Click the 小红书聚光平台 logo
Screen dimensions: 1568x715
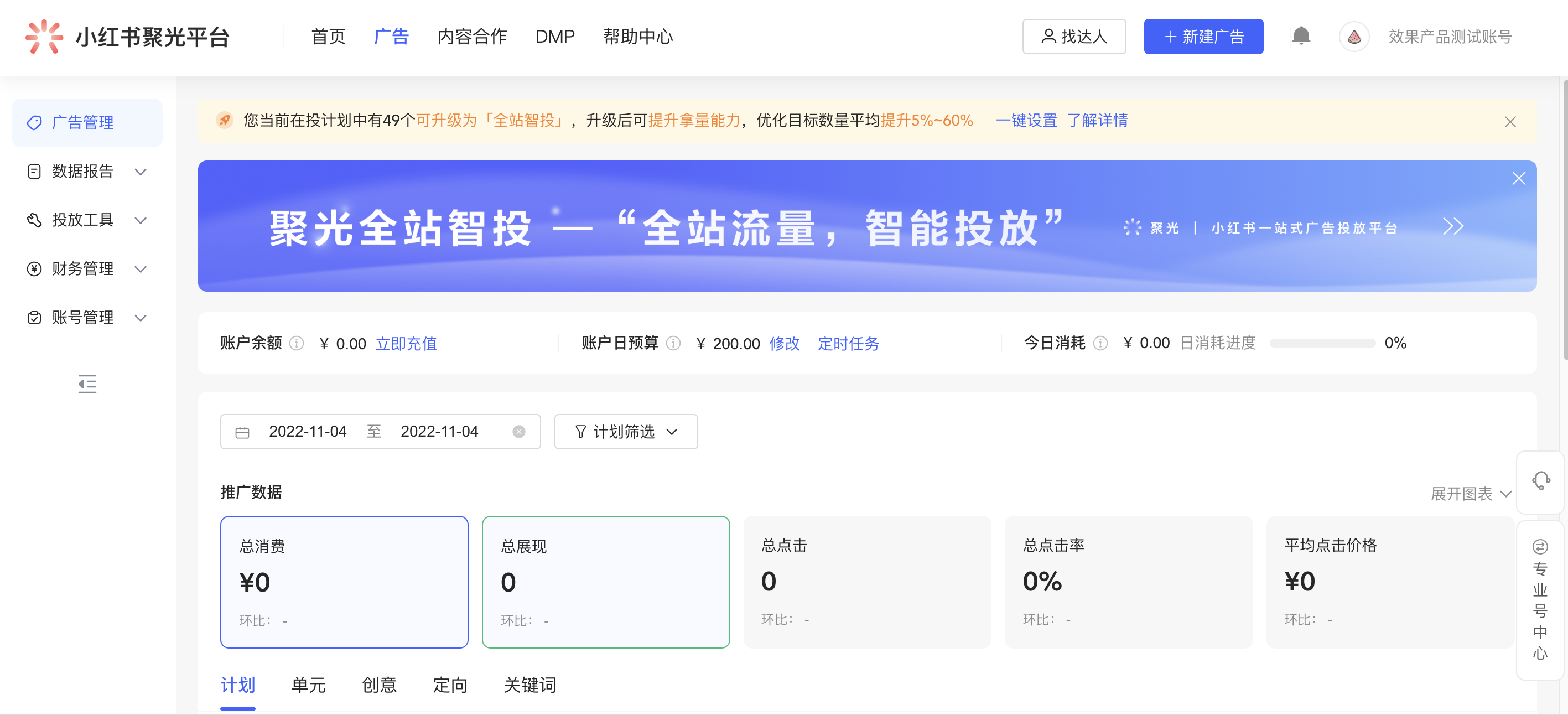pos(127,37)
